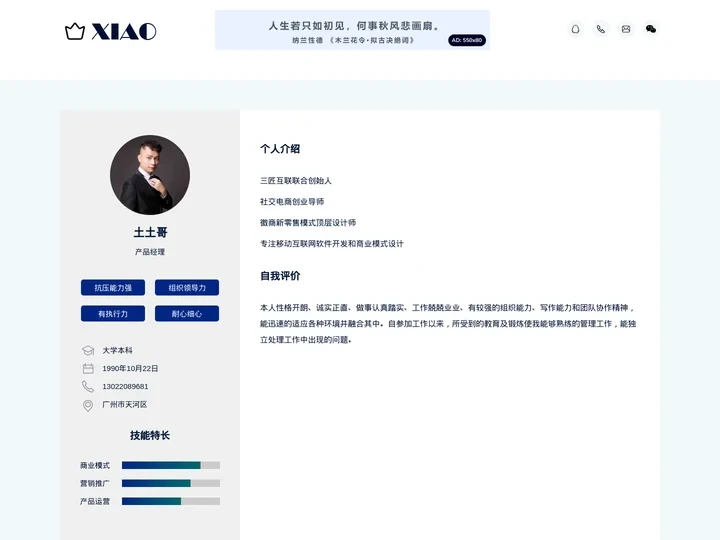Click the job title 产品经理
The width and height of the screenshot is (720, 540).
pos(150,252)
